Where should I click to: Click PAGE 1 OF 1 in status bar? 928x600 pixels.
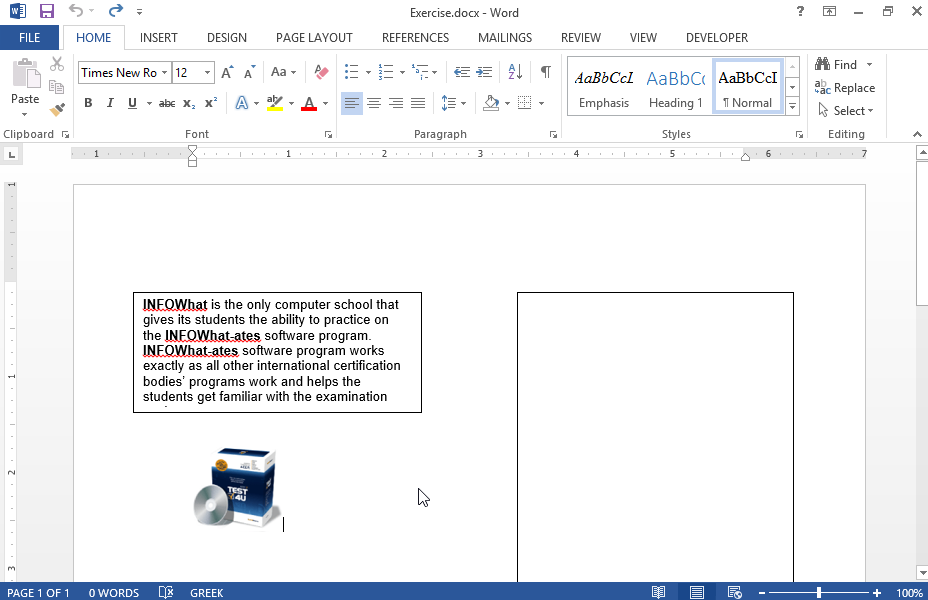click(38, 592)
